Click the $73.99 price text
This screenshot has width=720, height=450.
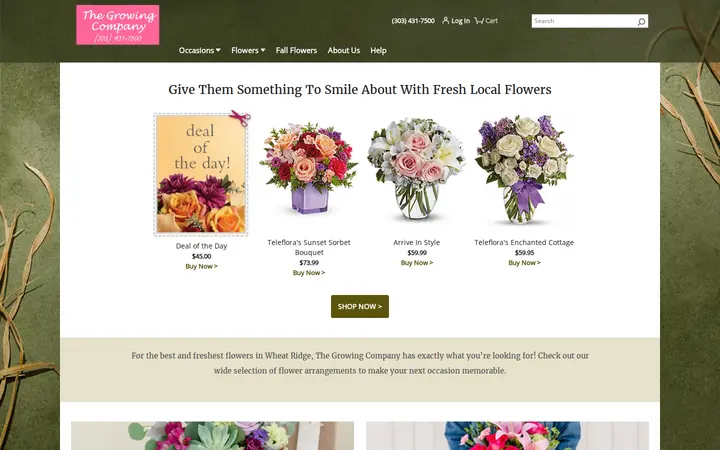[x=309, y=263]
